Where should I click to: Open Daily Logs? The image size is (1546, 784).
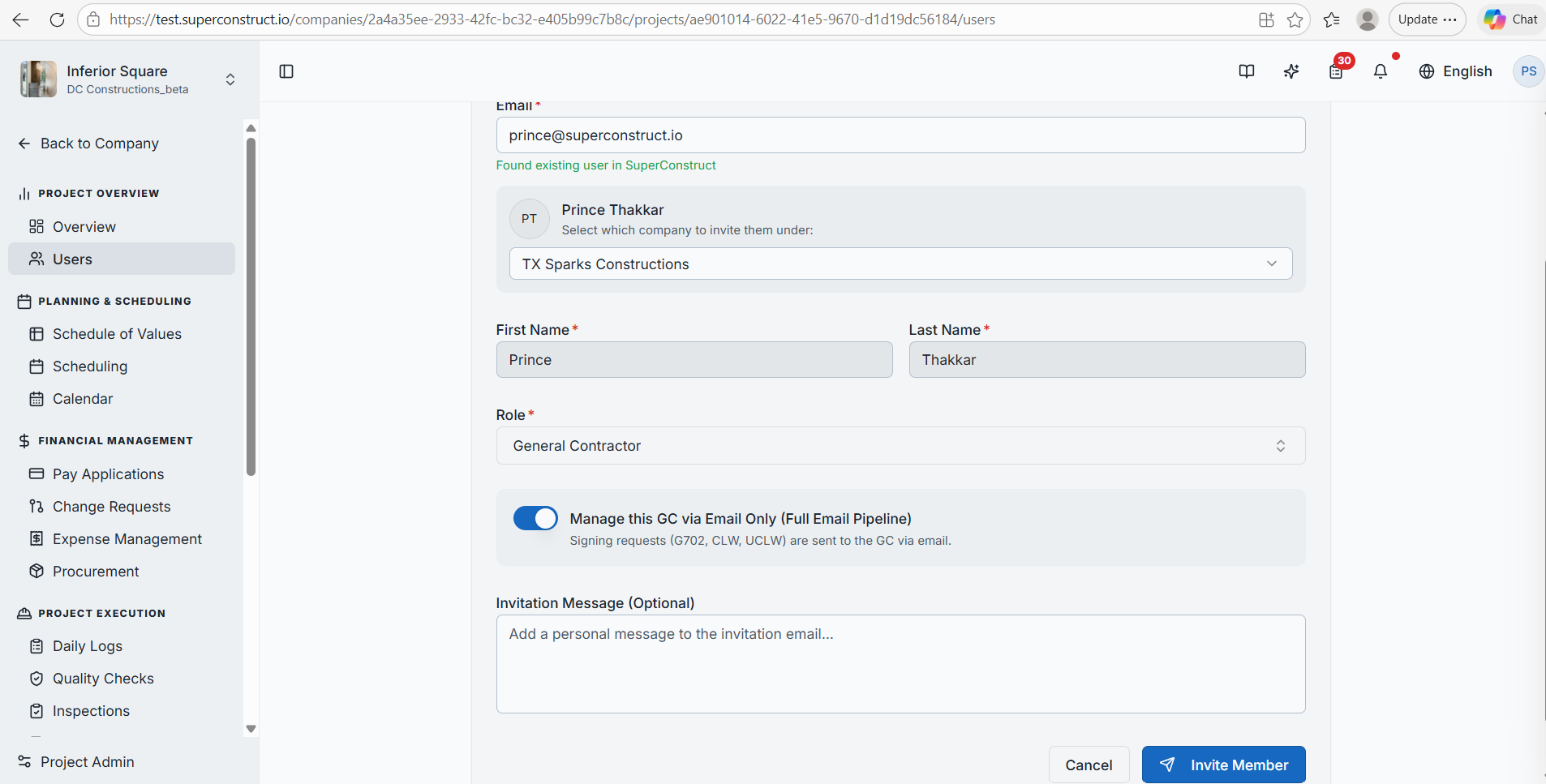click(122, 646)
